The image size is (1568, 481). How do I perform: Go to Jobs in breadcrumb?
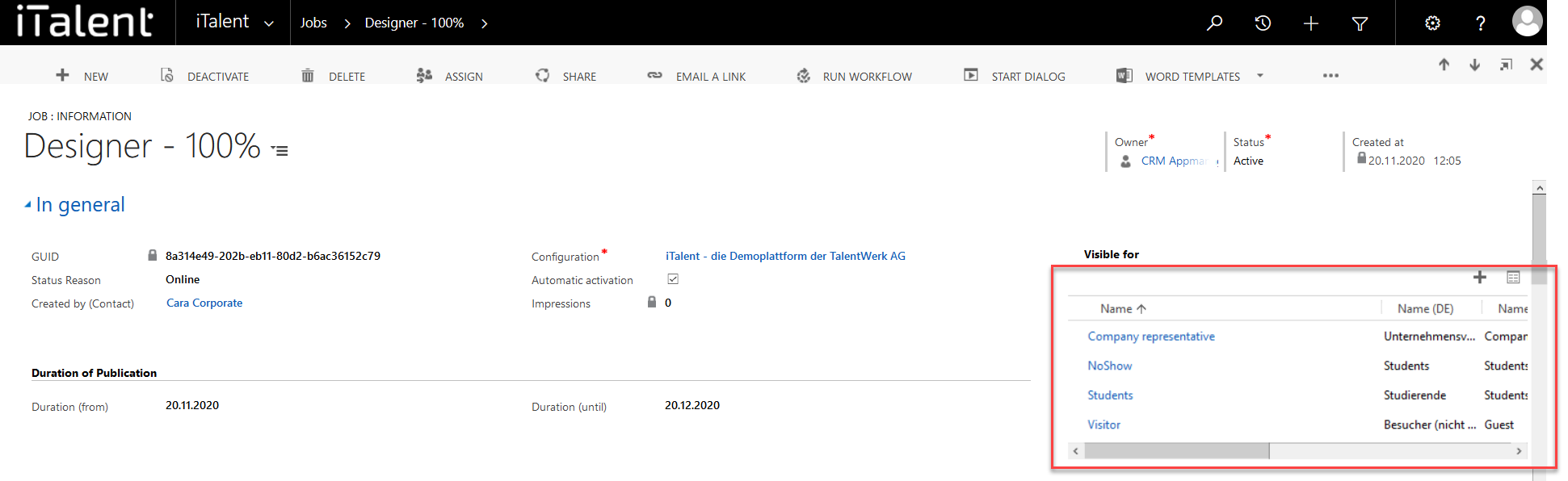(313, 23)
